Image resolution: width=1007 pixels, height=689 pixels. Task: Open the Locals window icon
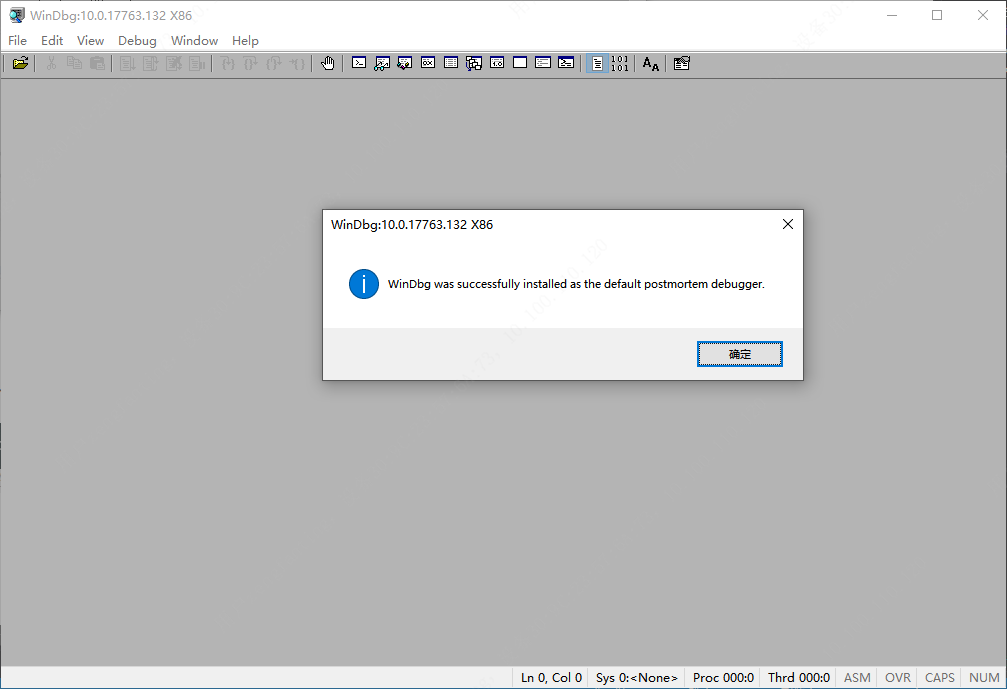pos(405,63)
